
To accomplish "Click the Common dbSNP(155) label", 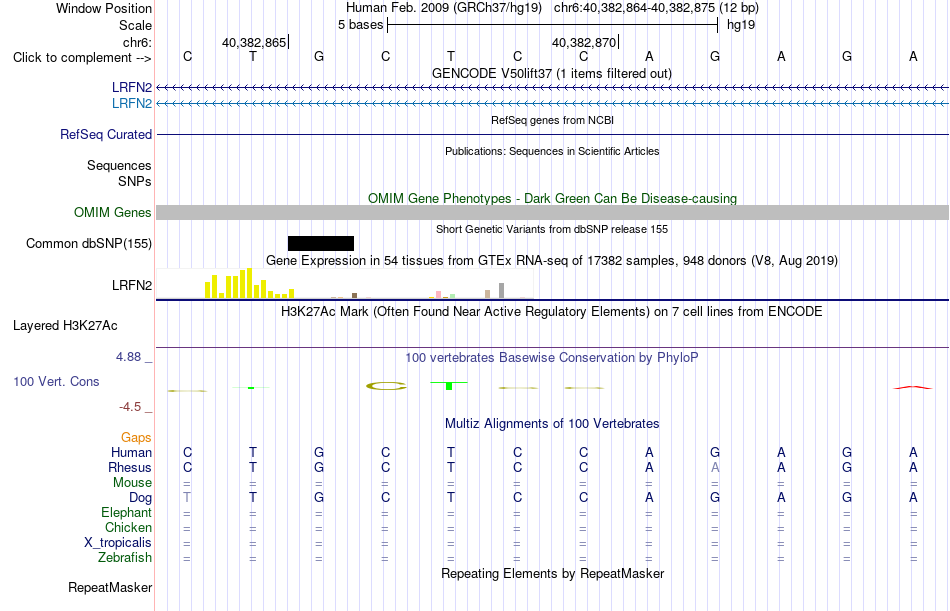I will (89, 244).
